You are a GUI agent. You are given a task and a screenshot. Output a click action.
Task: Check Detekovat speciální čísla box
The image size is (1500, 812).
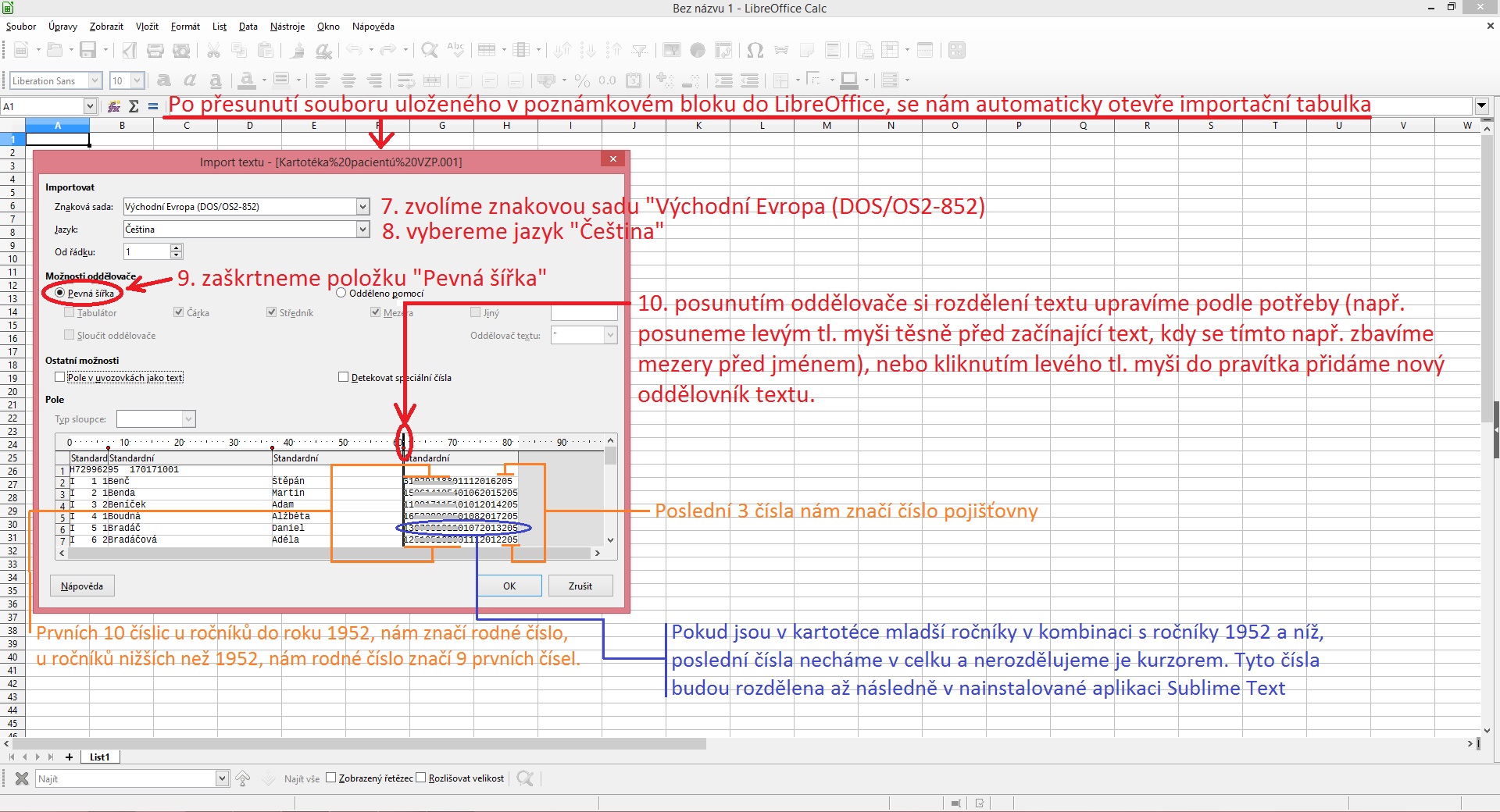tap(343, 377)
